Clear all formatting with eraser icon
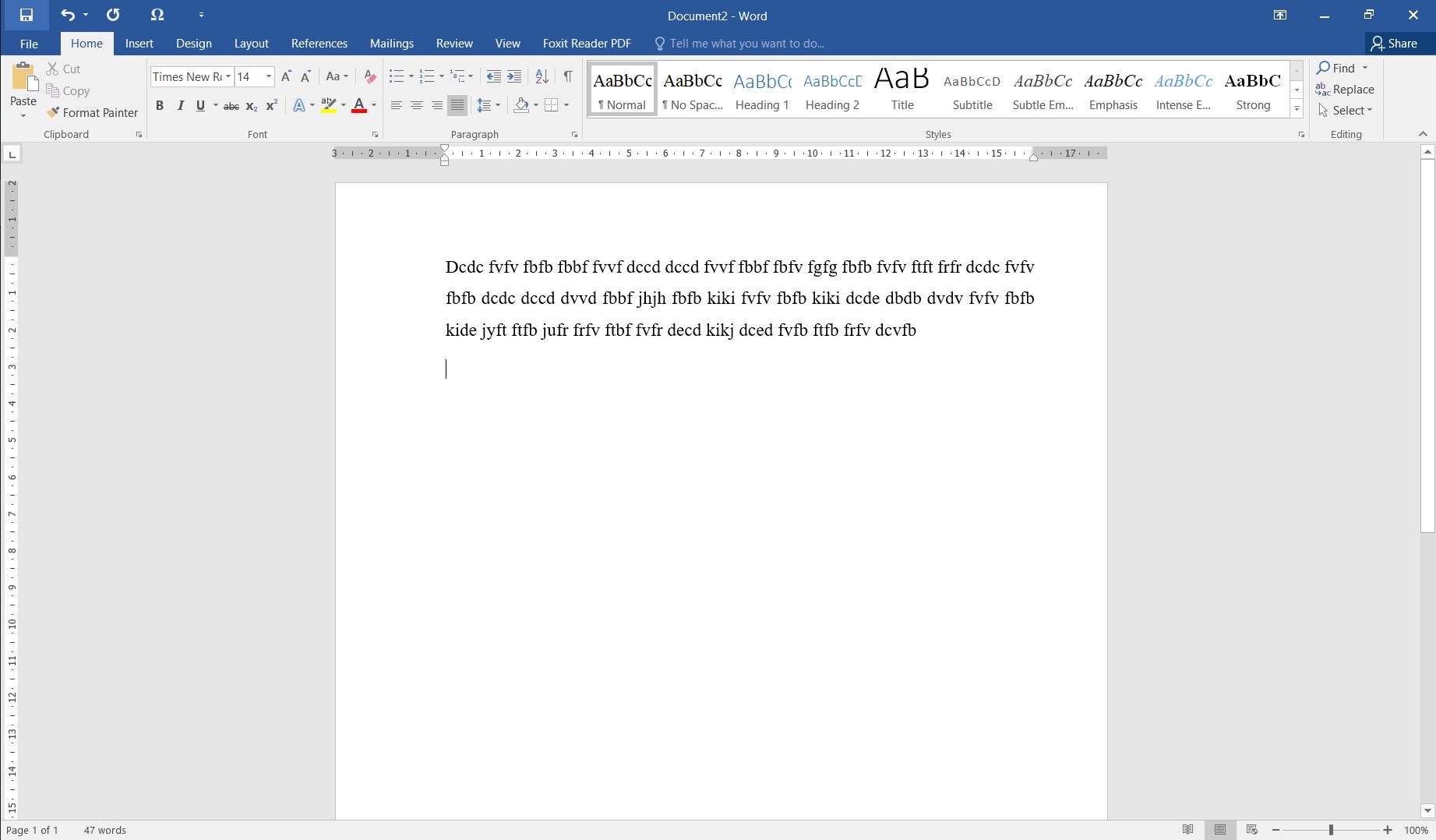 click(x=370, y=76)
